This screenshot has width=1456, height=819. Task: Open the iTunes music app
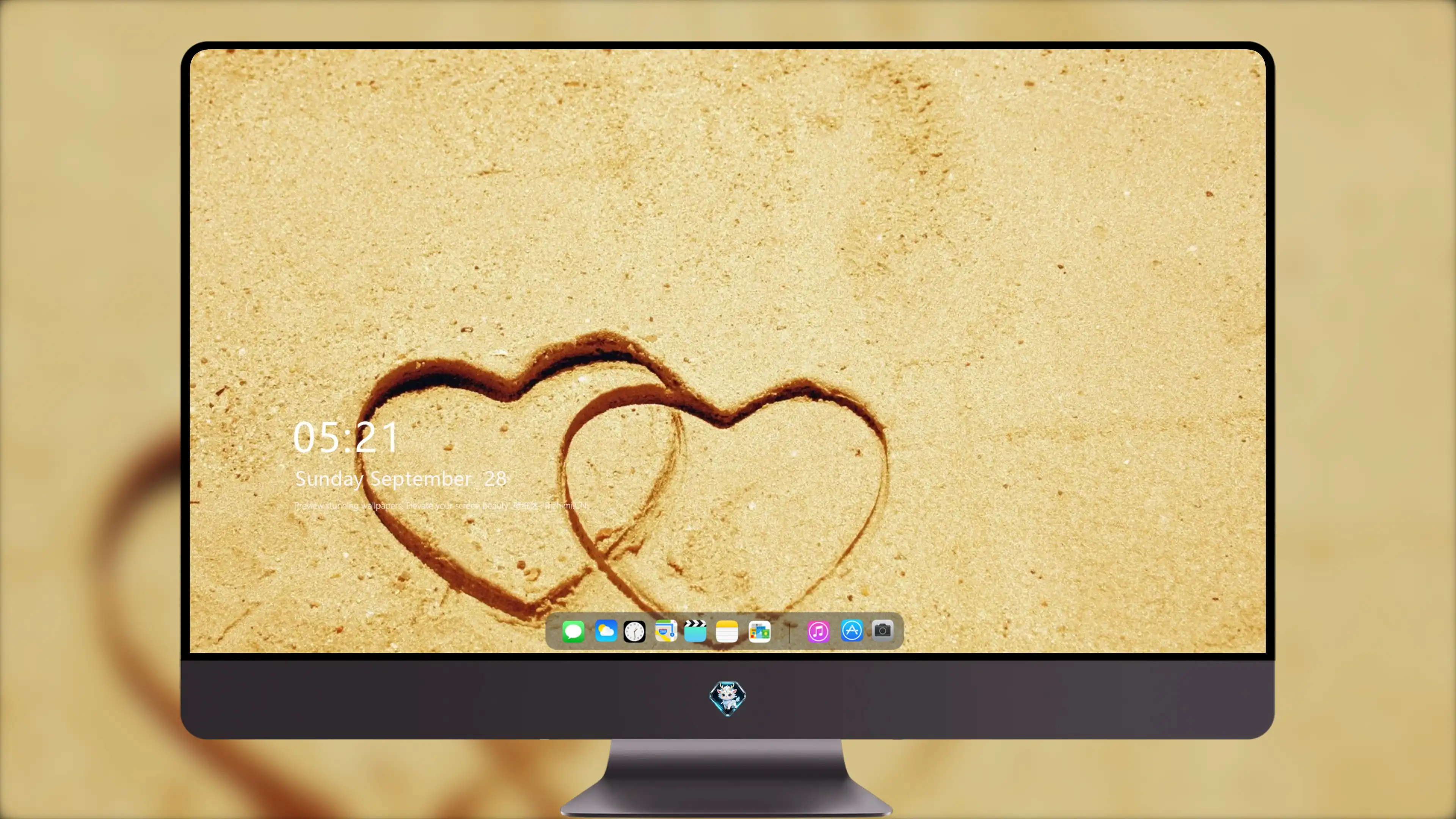pyautogui.click(x=819, y=631)
